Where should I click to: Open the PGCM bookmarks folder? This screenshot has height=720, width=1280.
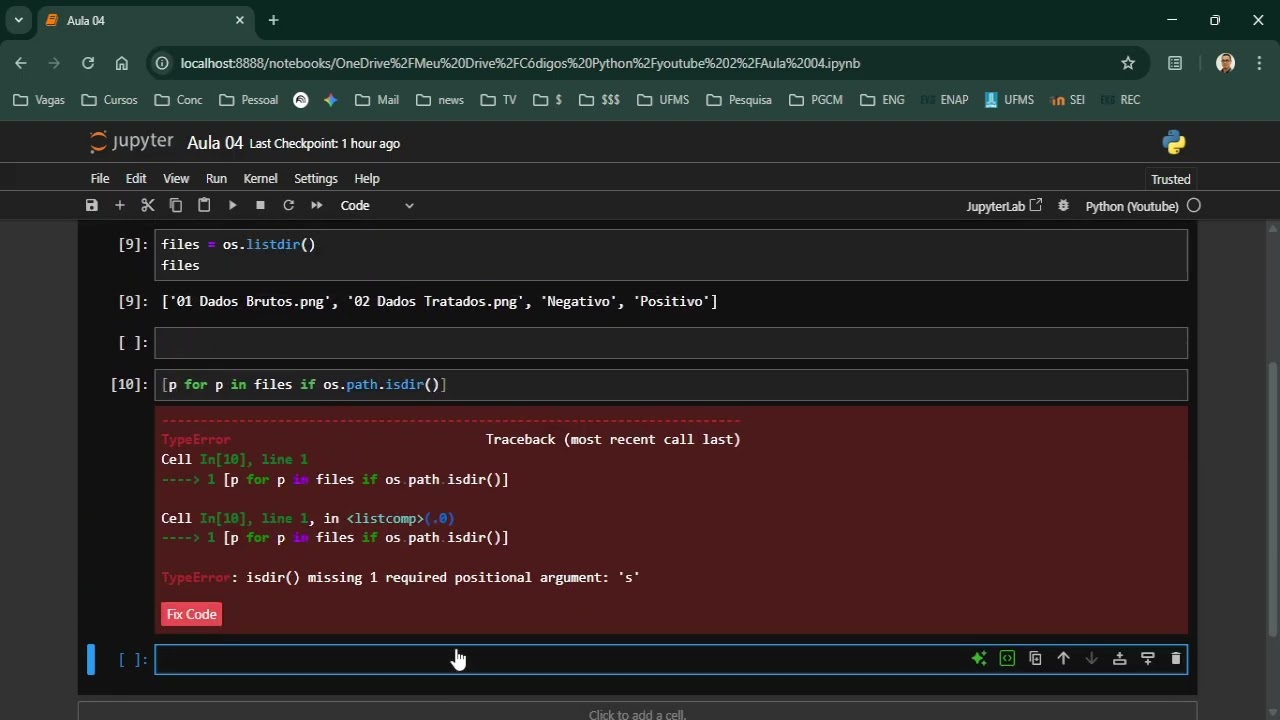point(816,100)
